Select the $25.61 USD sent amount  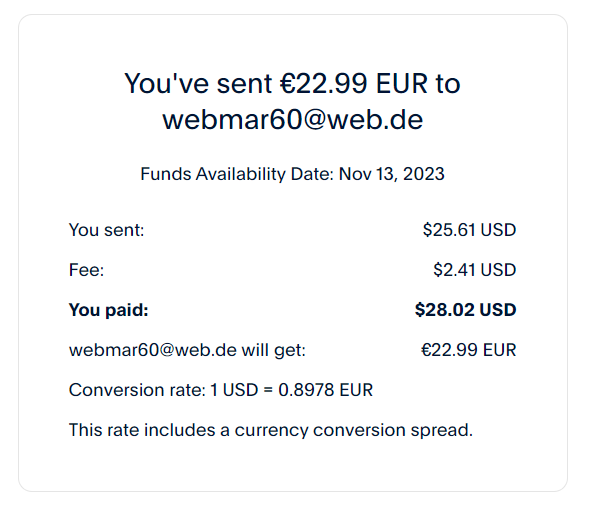tap(469, 230)
